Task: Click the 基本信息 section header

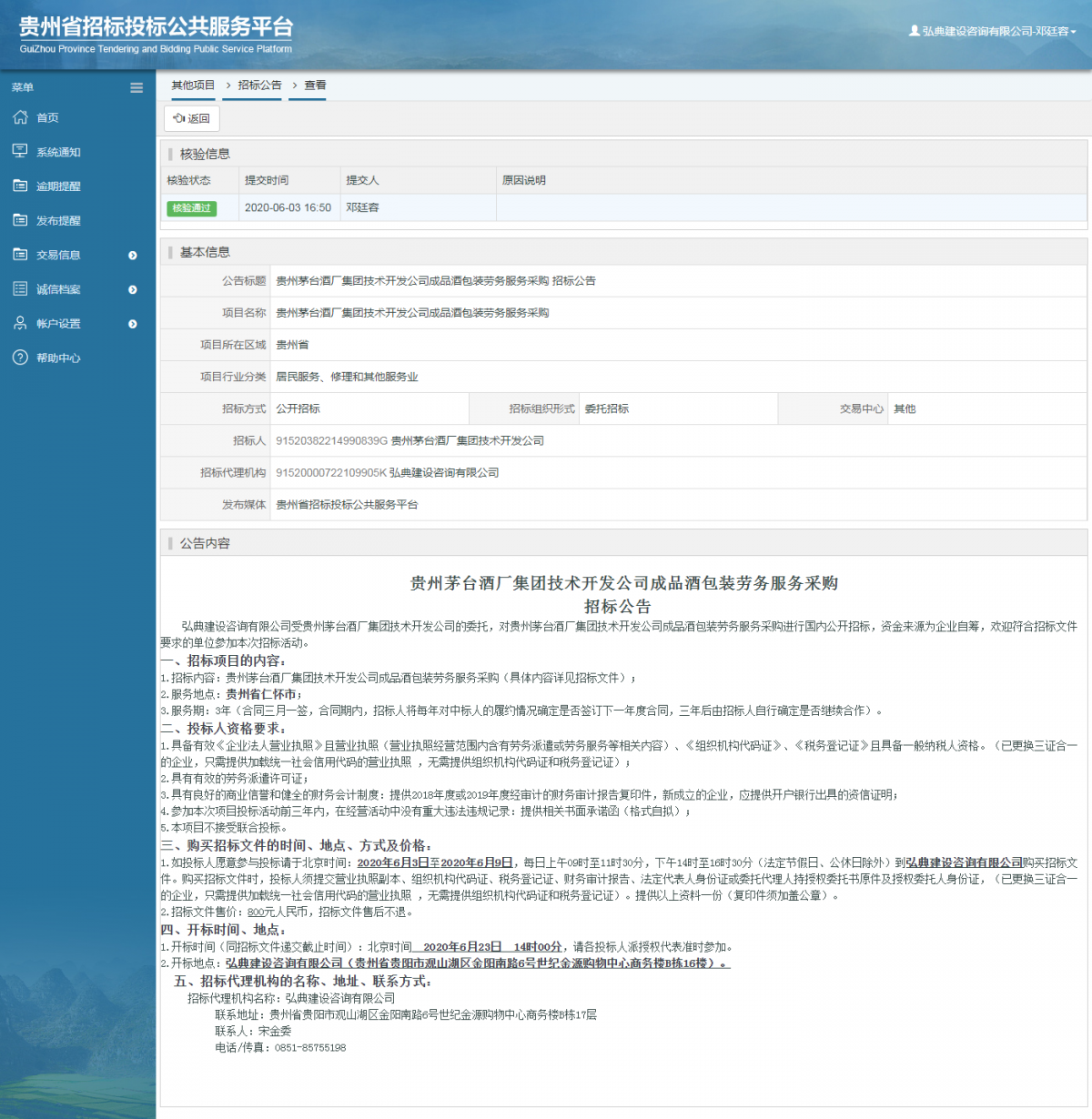Action: pos(205,252)
